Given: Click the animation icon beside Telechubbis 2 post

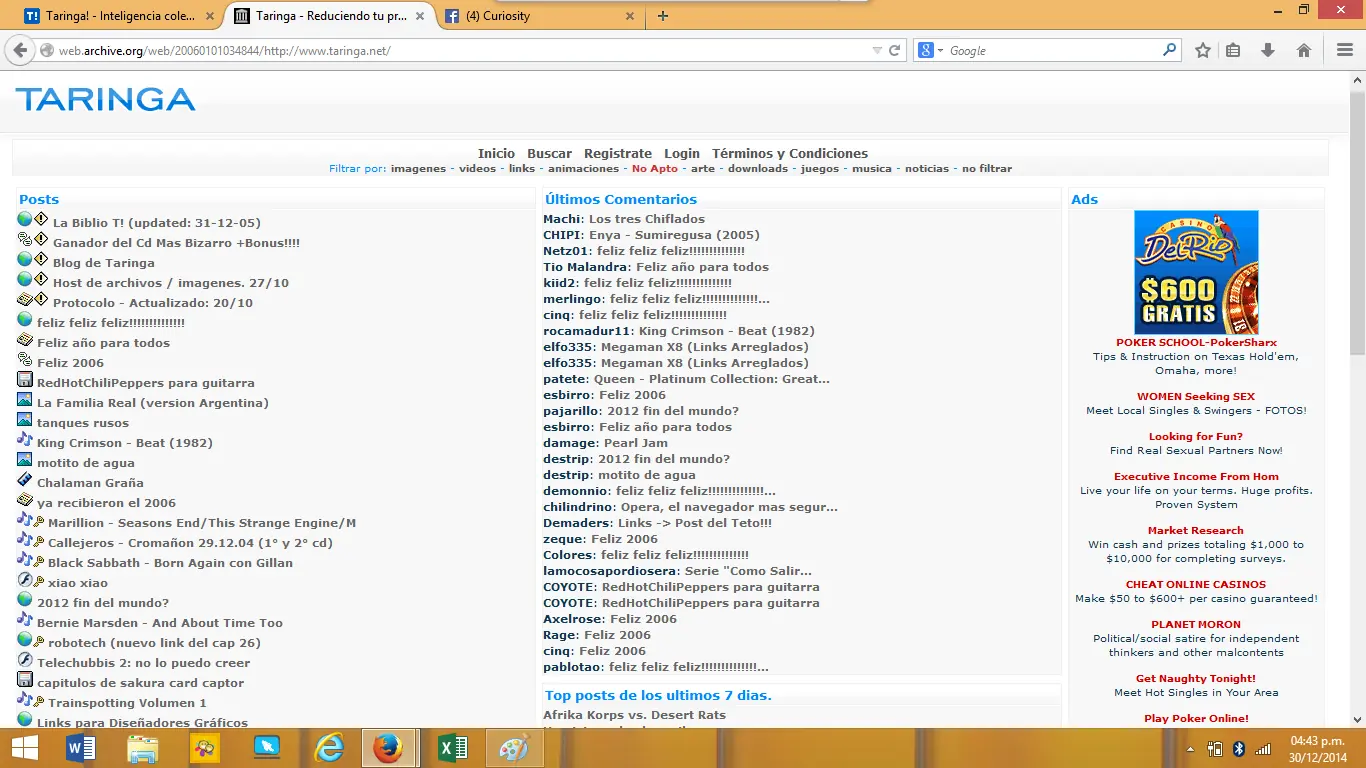Looking at the screenshot, I should point(25,659).
